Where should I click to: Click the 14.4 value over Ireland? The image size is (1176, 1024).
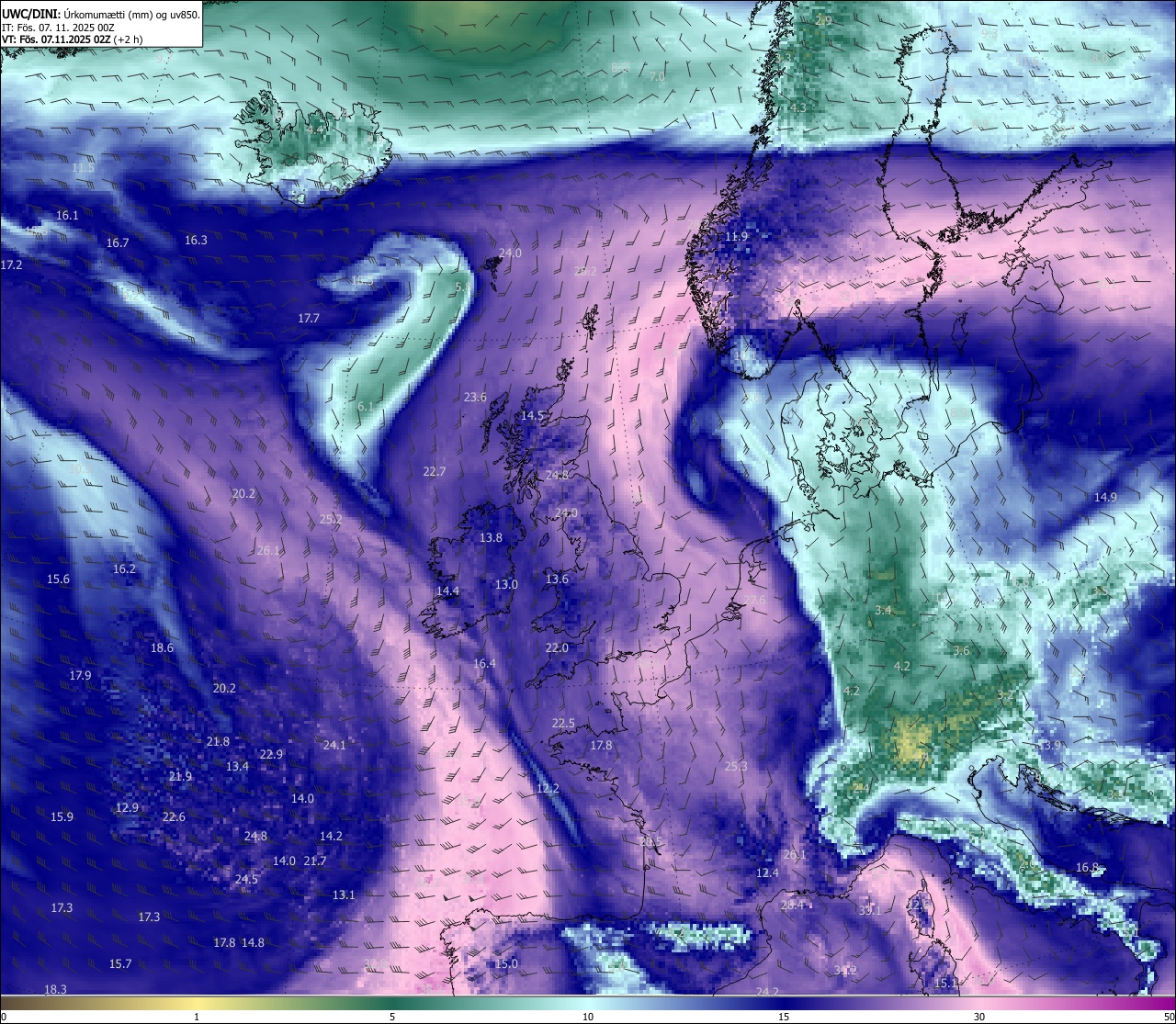[x=447, y=591]
